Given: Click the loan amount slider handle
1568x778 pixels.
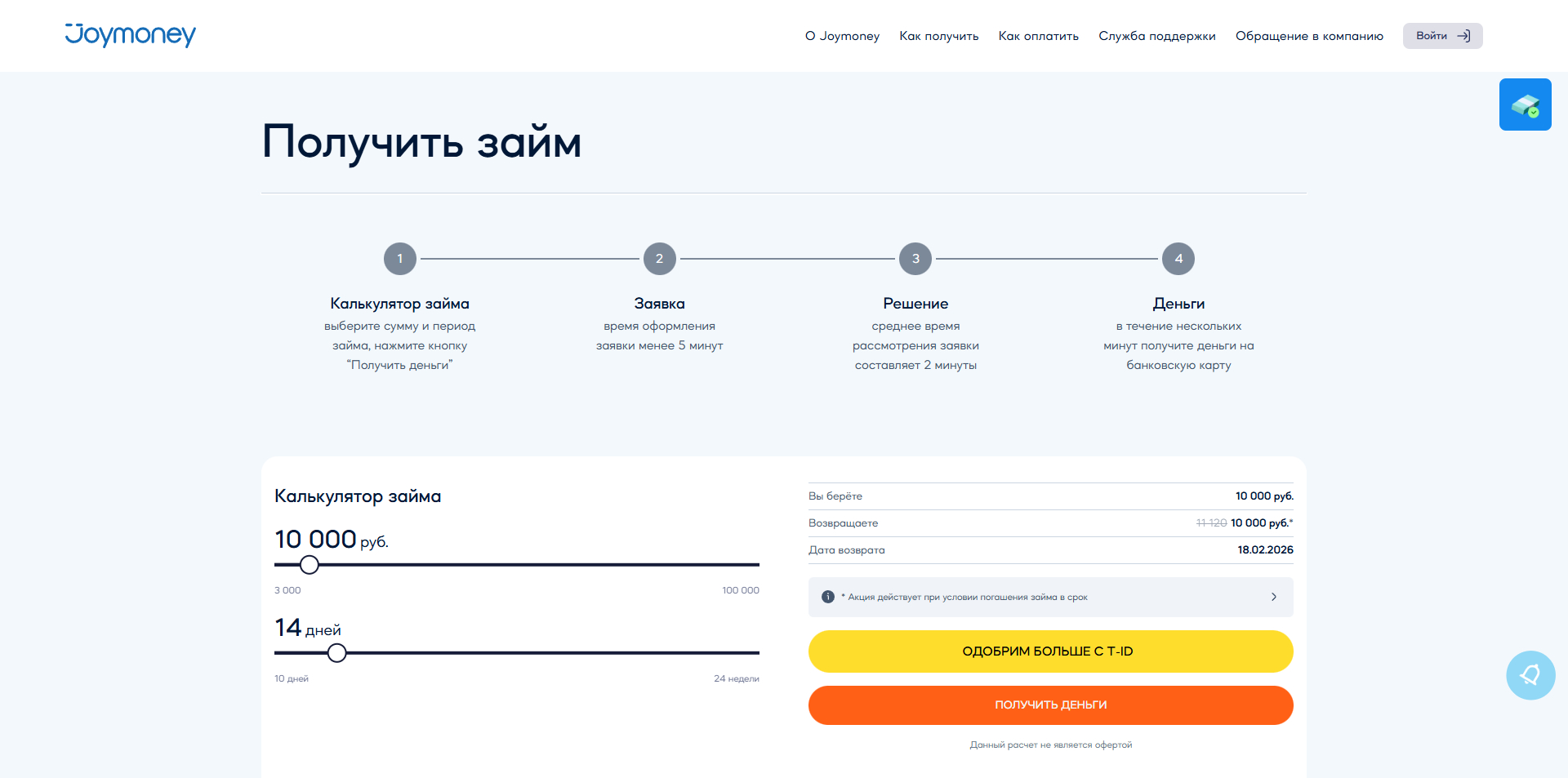Looking at the screenshot, I should [310, 564].
